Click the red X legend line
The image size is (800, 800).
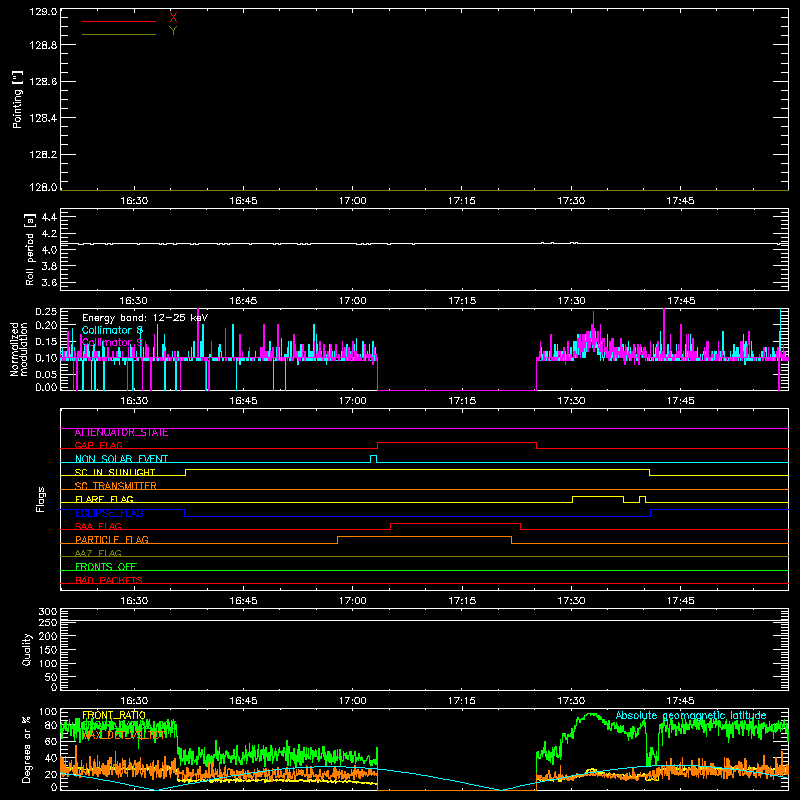119,21
